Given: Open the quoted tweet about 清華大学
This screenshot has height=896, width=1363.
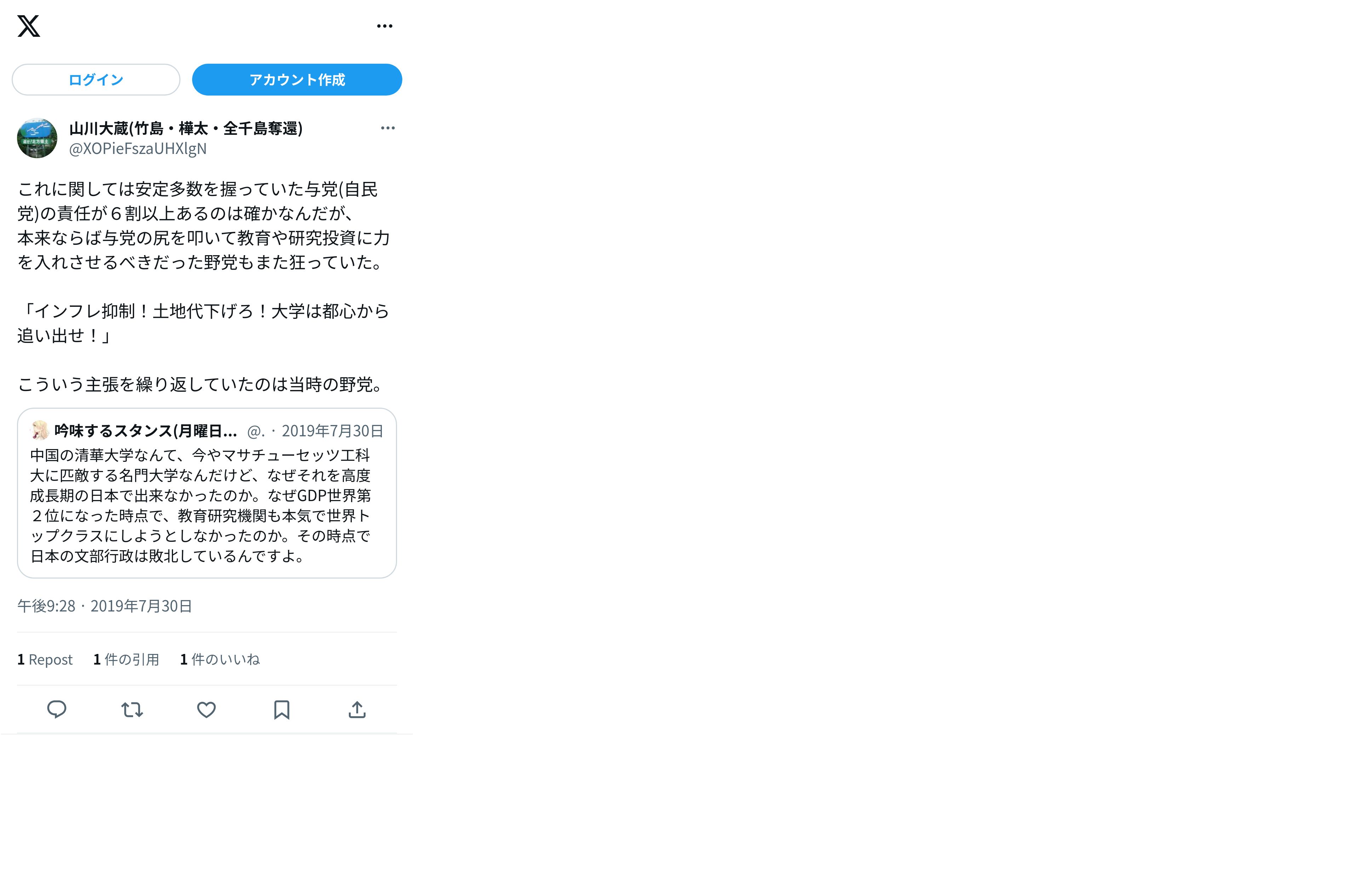Looking at the screenshot, I should pyautogui.click(x=207, y=493).
